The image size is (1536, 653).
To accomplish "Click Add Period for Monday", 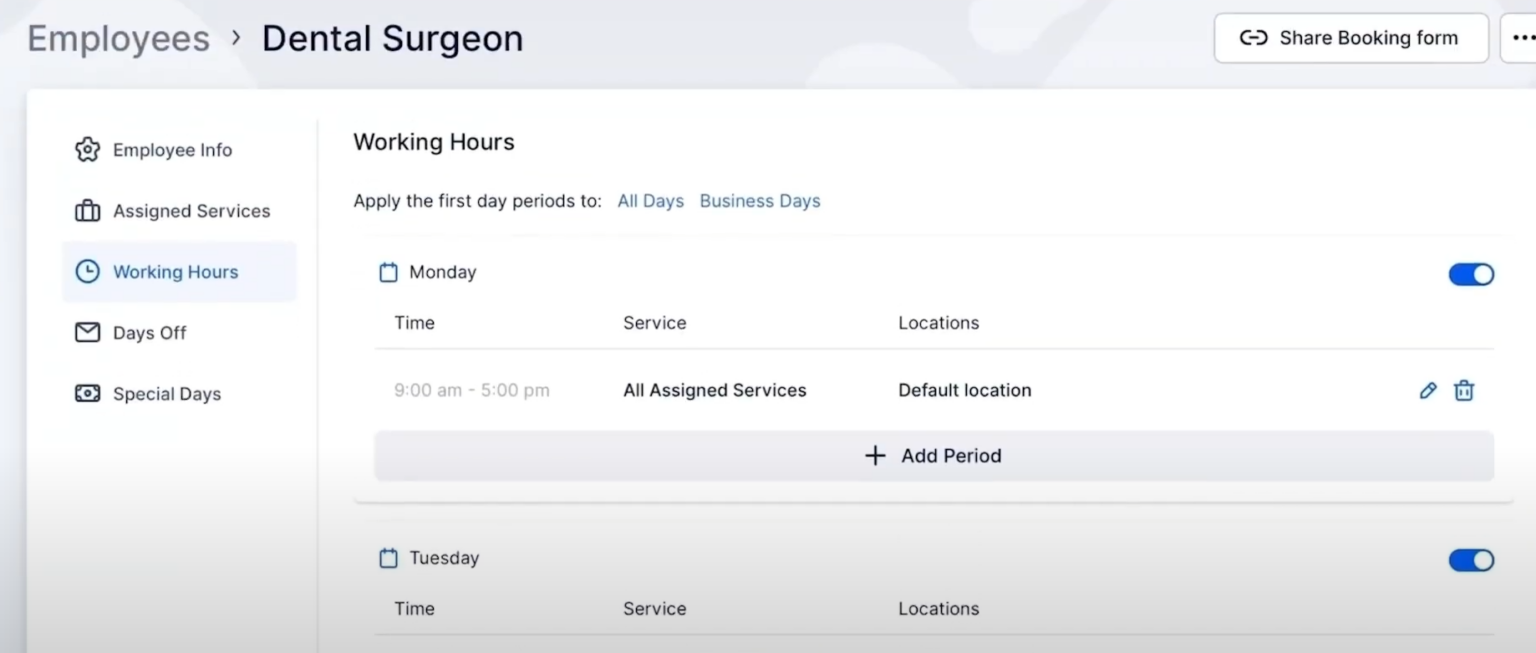I will coord(932,455).
